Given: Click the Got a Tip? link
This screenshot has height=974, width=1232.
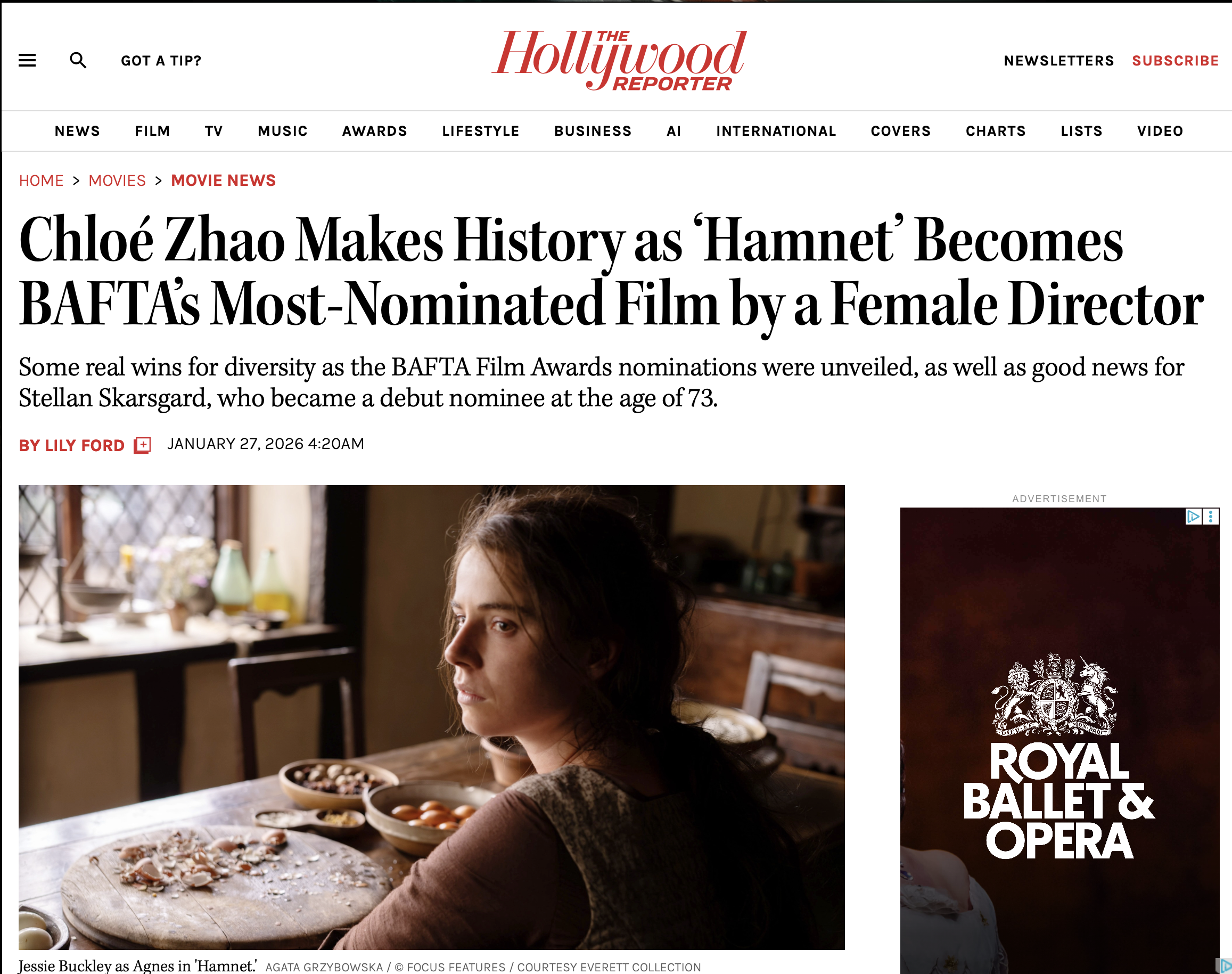Looking at the screenshot, I should 161,61.
